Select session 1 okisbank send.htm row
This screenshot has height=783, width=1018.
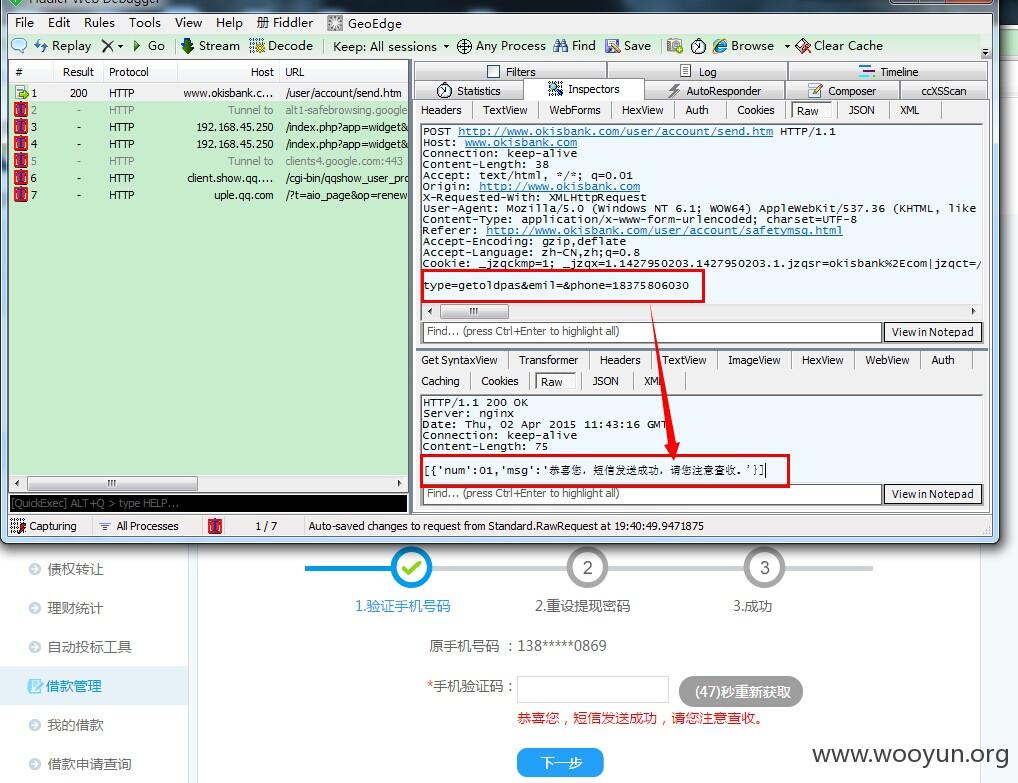coord(208,93)
